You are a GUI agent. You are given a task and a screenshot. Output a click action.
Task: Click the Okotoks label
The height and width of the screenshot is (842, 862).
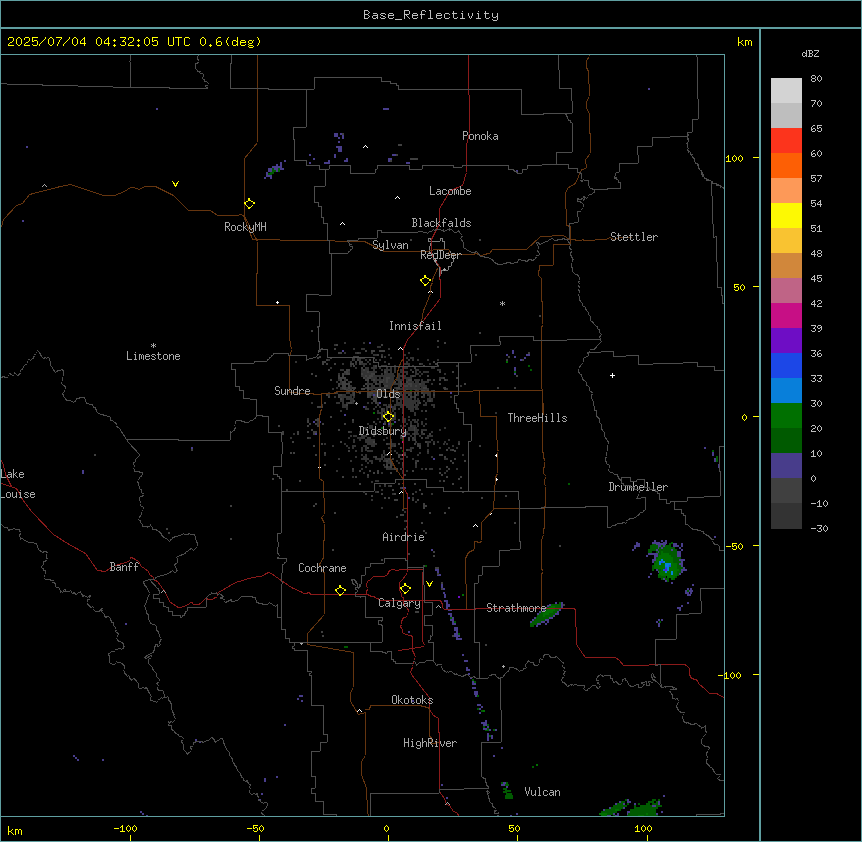412,700
